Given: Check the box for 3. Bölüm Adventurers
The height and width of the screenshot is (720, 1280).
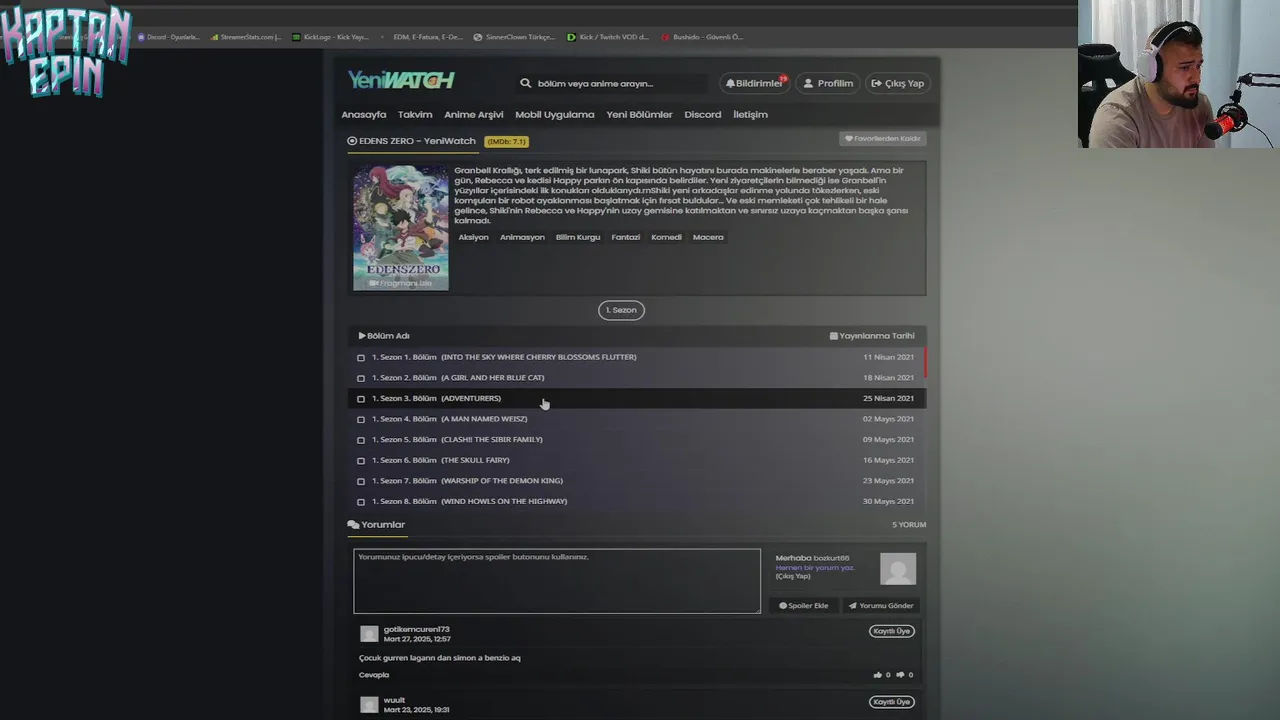Looking at the screenshot, I should click(x=361, y=399).
